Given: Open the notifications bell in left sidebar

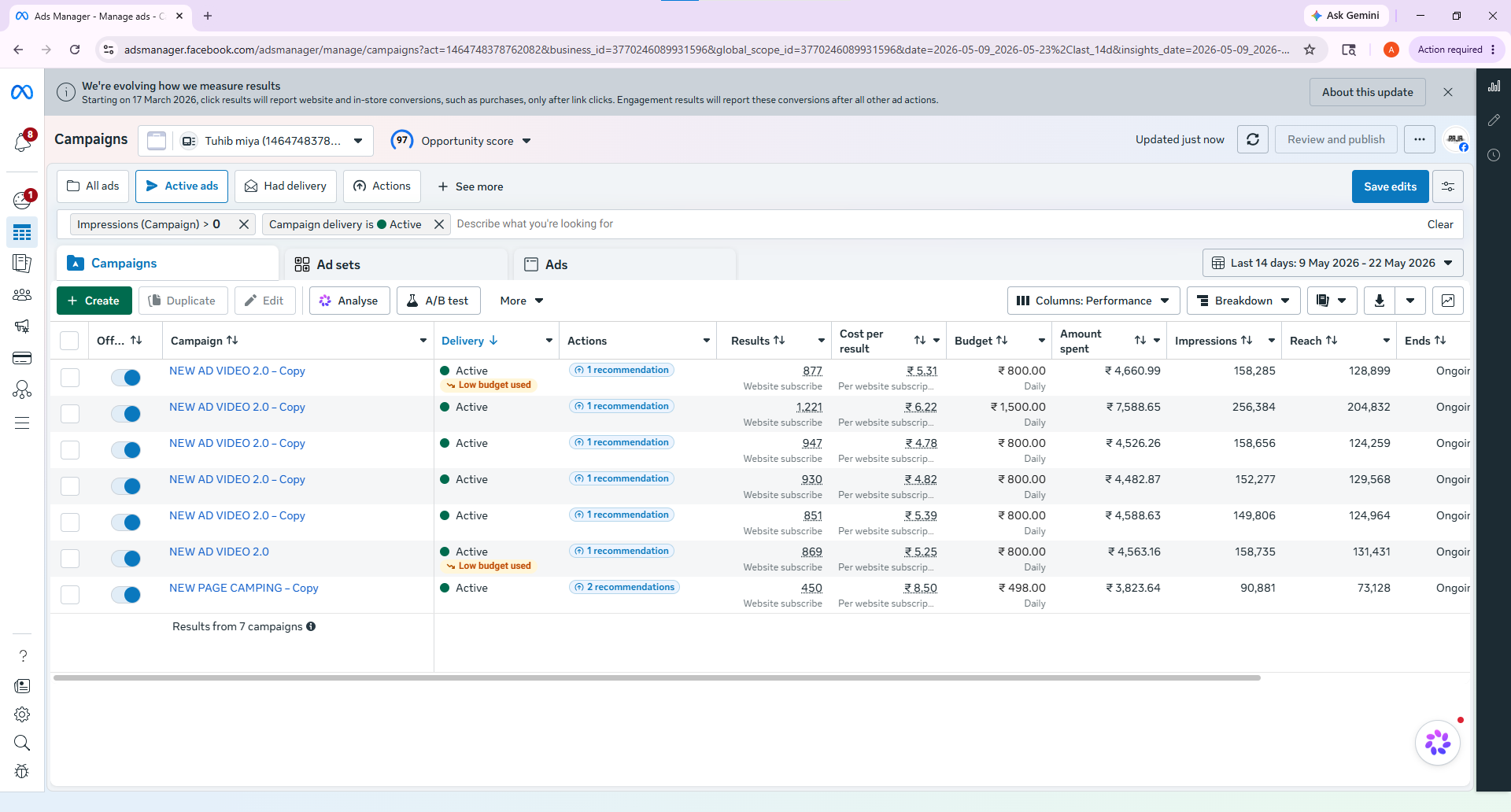Looking at the screenshot, I should point(22,142).
